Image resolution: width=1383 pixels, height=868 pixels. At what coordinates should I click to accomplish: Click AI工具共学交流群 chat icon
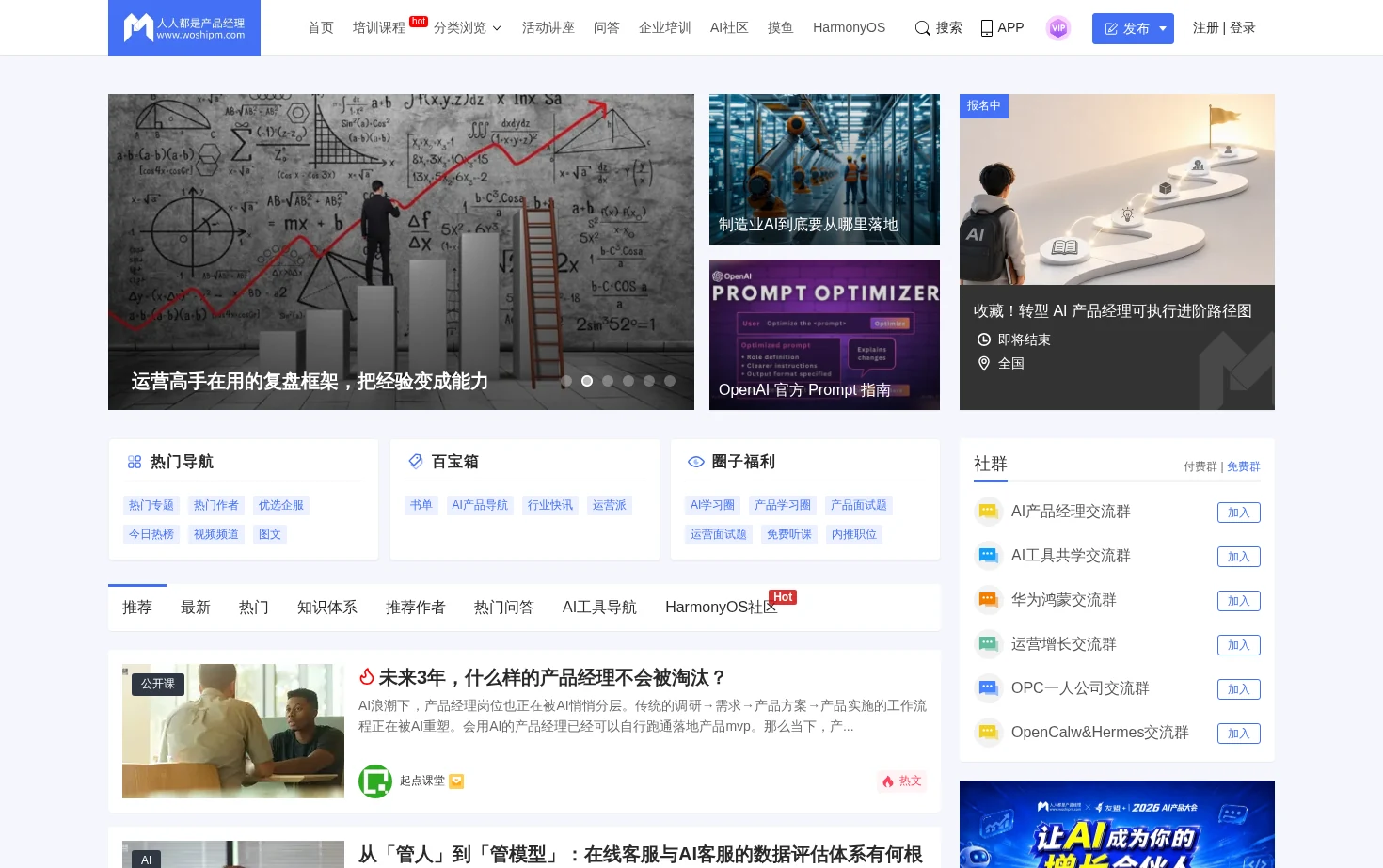point(989,556)
